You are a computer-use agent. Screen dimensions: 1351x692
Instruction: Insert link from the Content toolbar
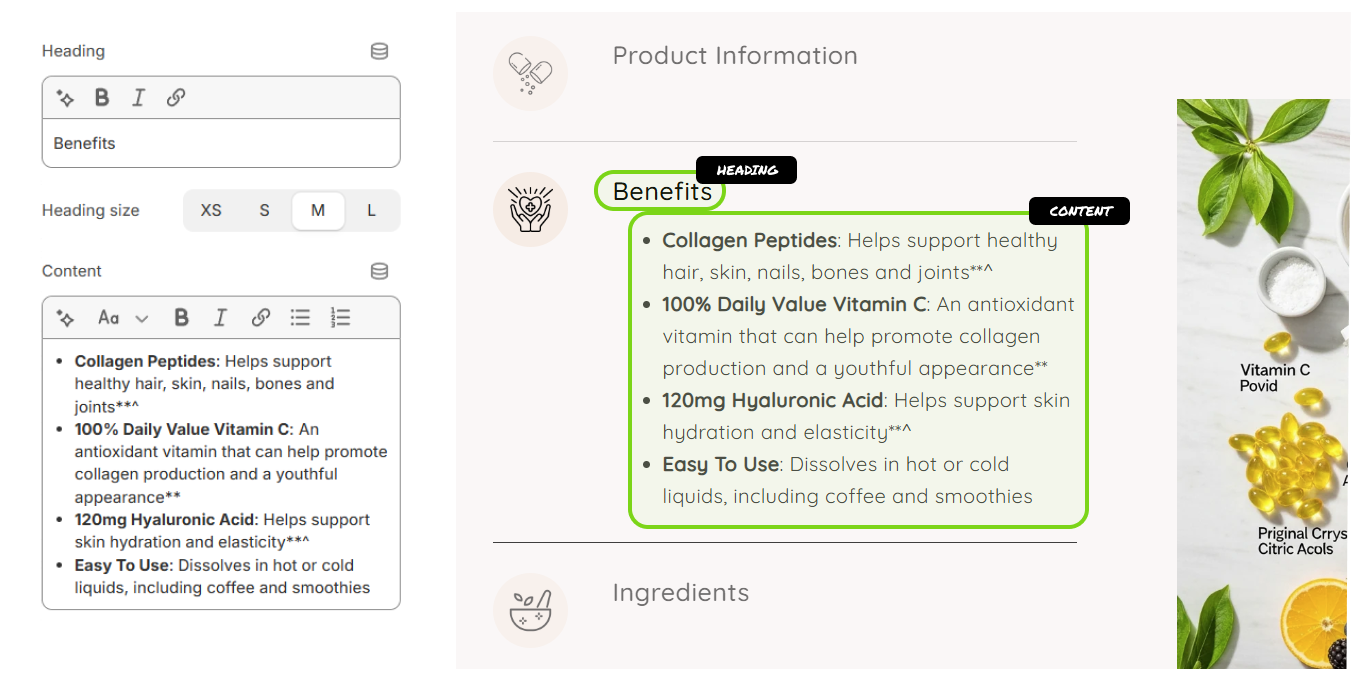pyautogui.click(x=260, y=318)
